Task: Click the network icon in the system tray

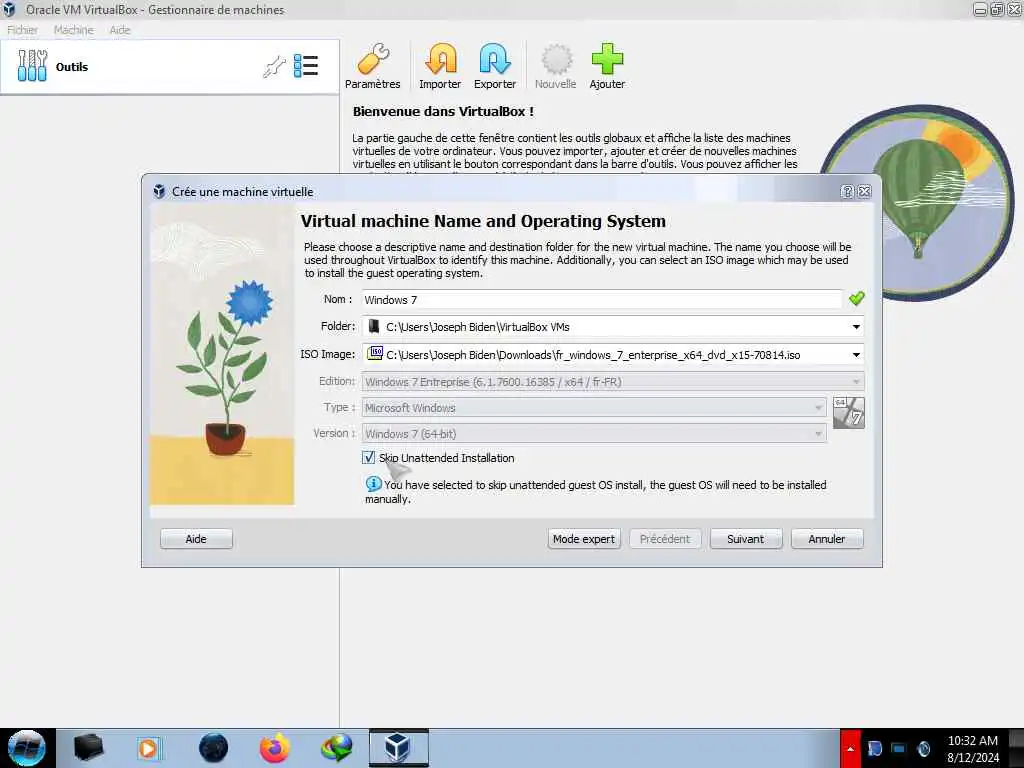Action: pyautogui.click(x=899, y=748)
